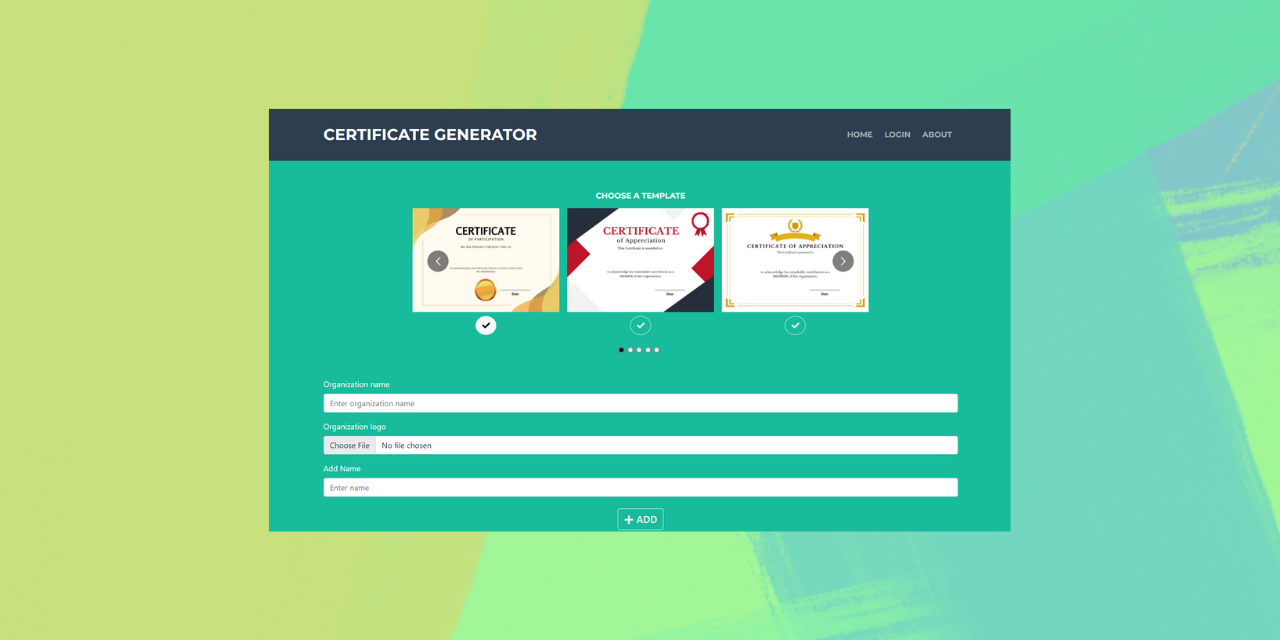Select the red appreciation template checkmark
This screenshot has height=640, width=1280.
tap(640, 325)
